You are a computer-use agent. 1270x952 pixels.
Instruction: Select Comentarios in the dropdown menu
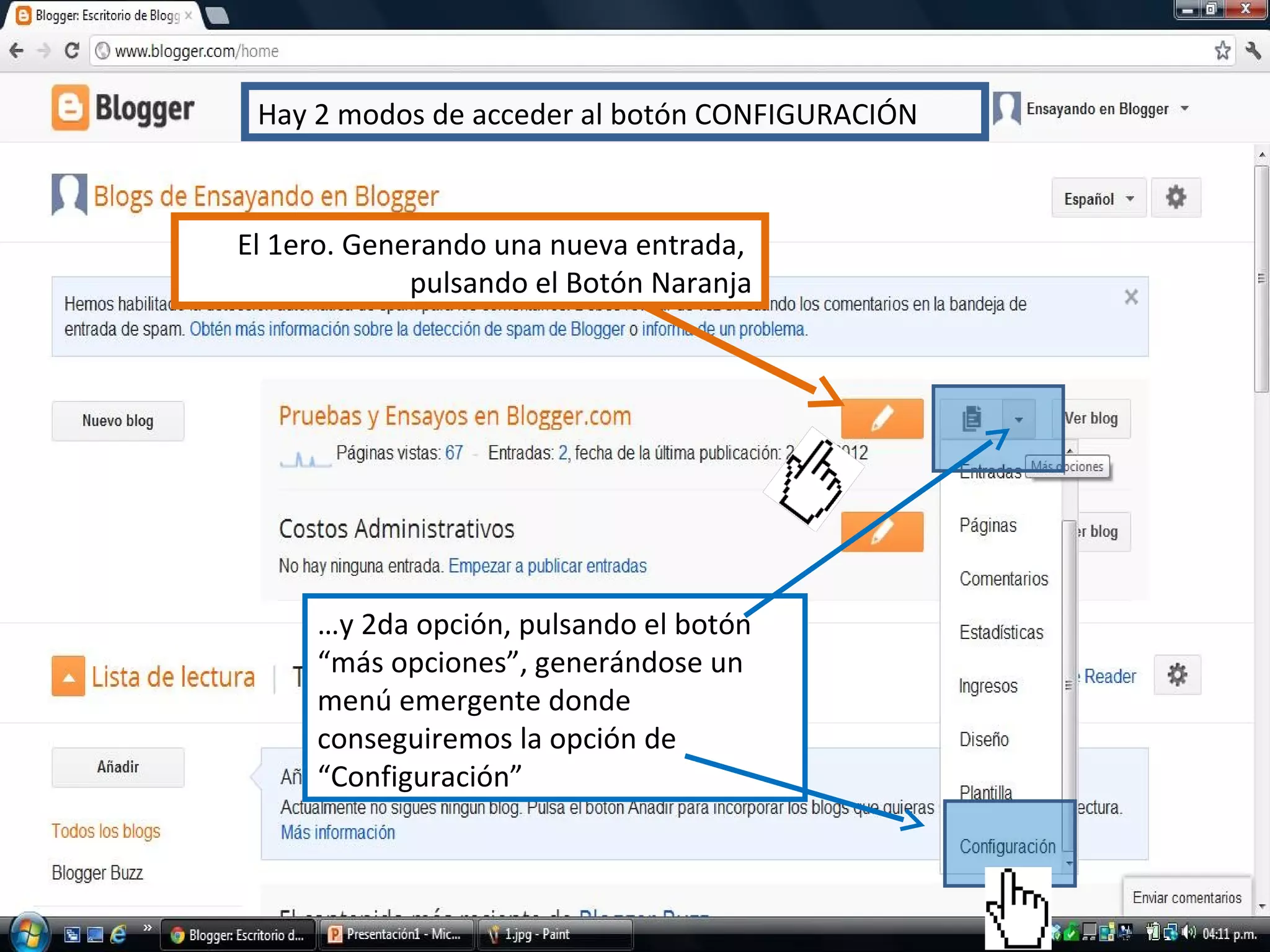click(1003, 579)
